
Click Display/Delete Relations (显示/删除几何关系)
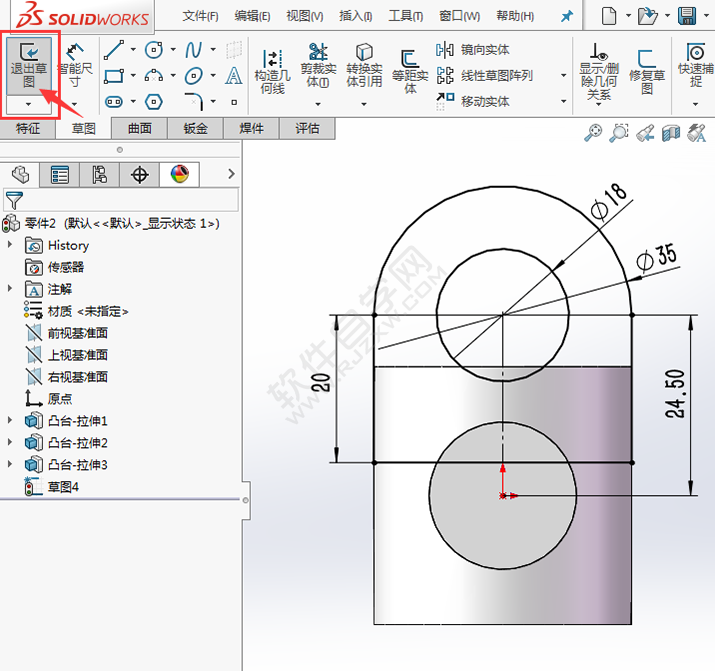[x=599, y=72]
